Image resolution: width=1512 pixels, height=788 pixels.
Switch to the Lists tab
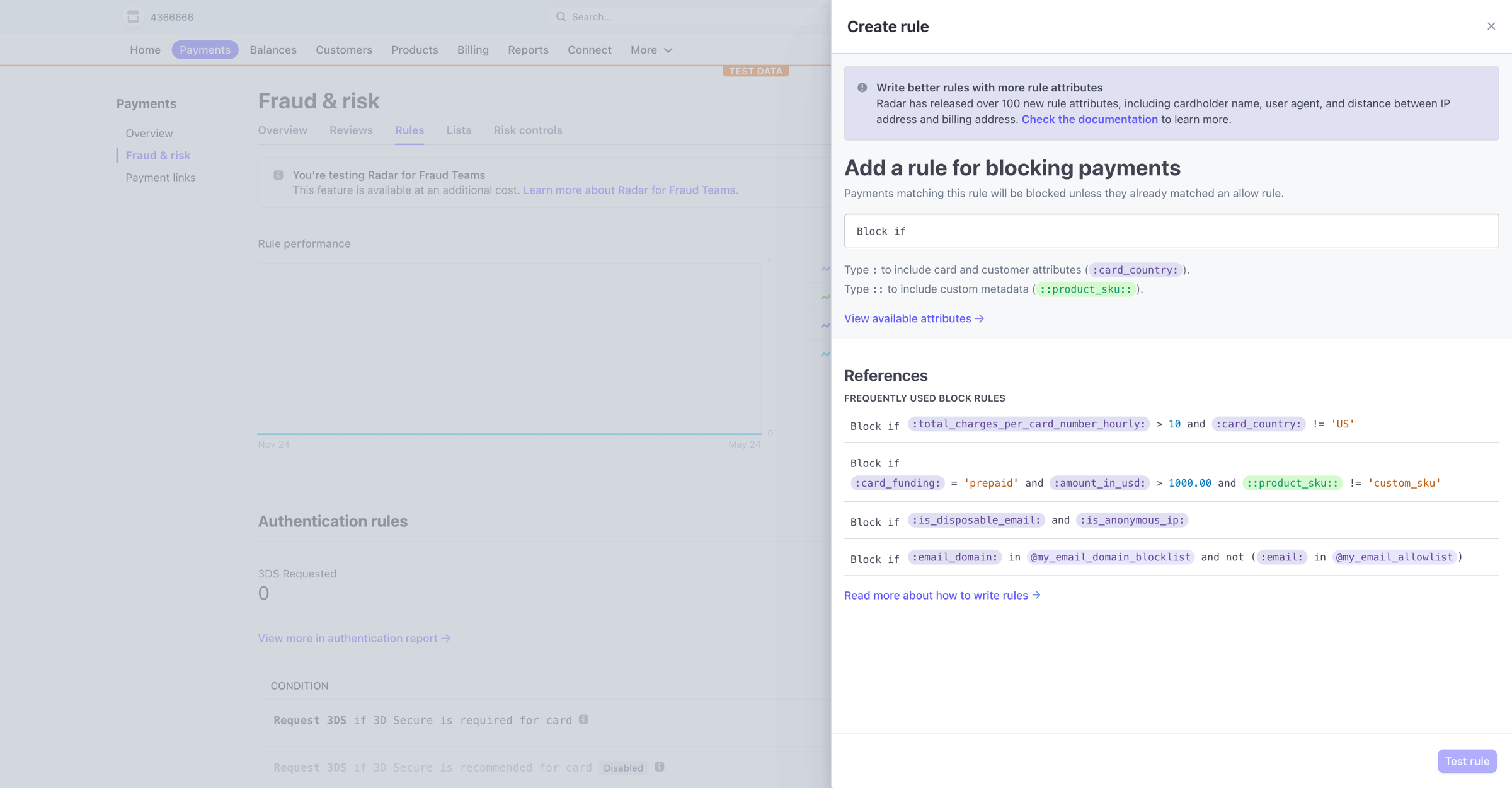click(459, 130)
